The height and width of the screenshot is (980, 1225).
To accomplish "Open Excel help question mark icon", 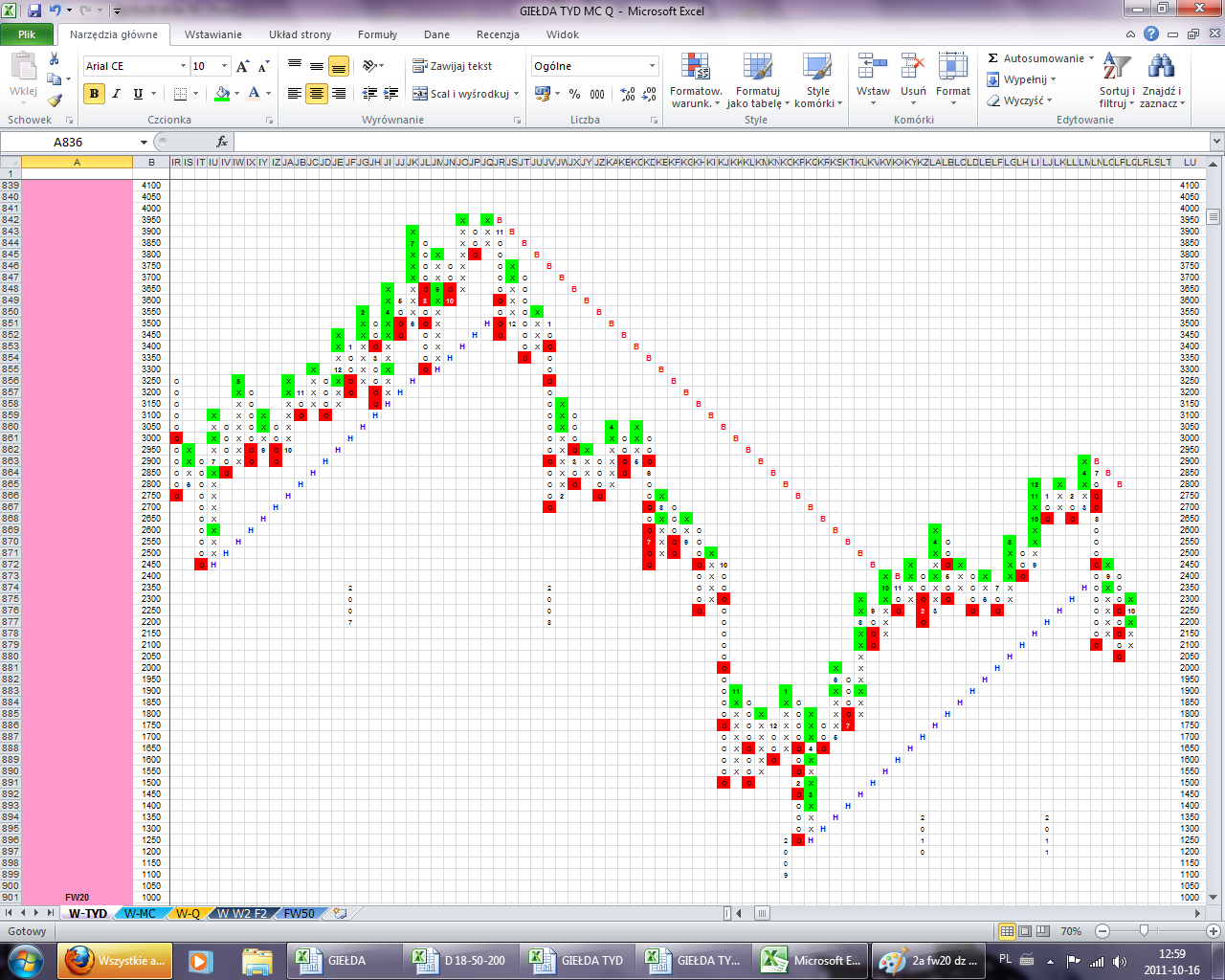I will tap(1151, 34).
